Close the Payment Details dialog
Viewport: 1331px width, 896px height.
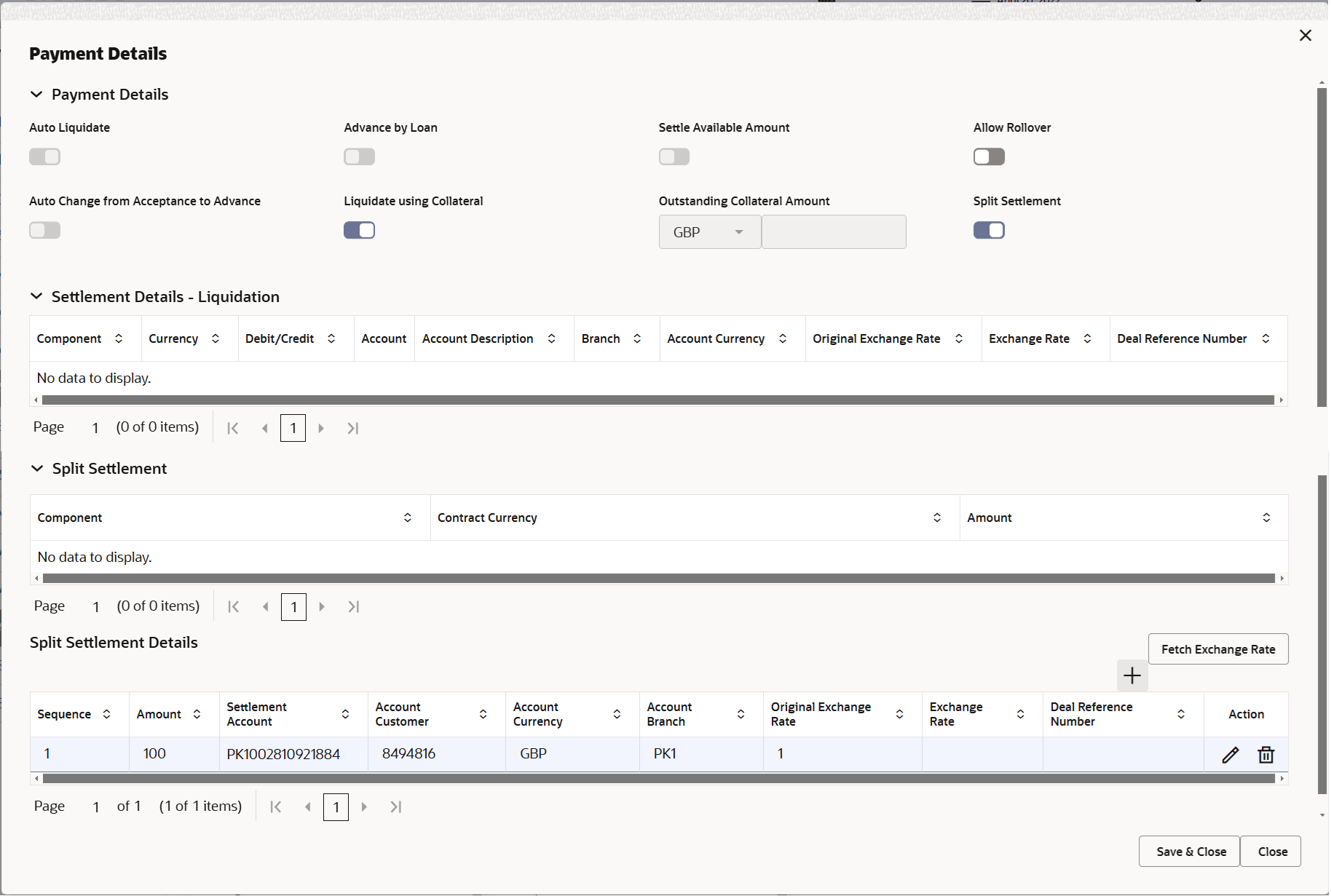click(1306, 35)
